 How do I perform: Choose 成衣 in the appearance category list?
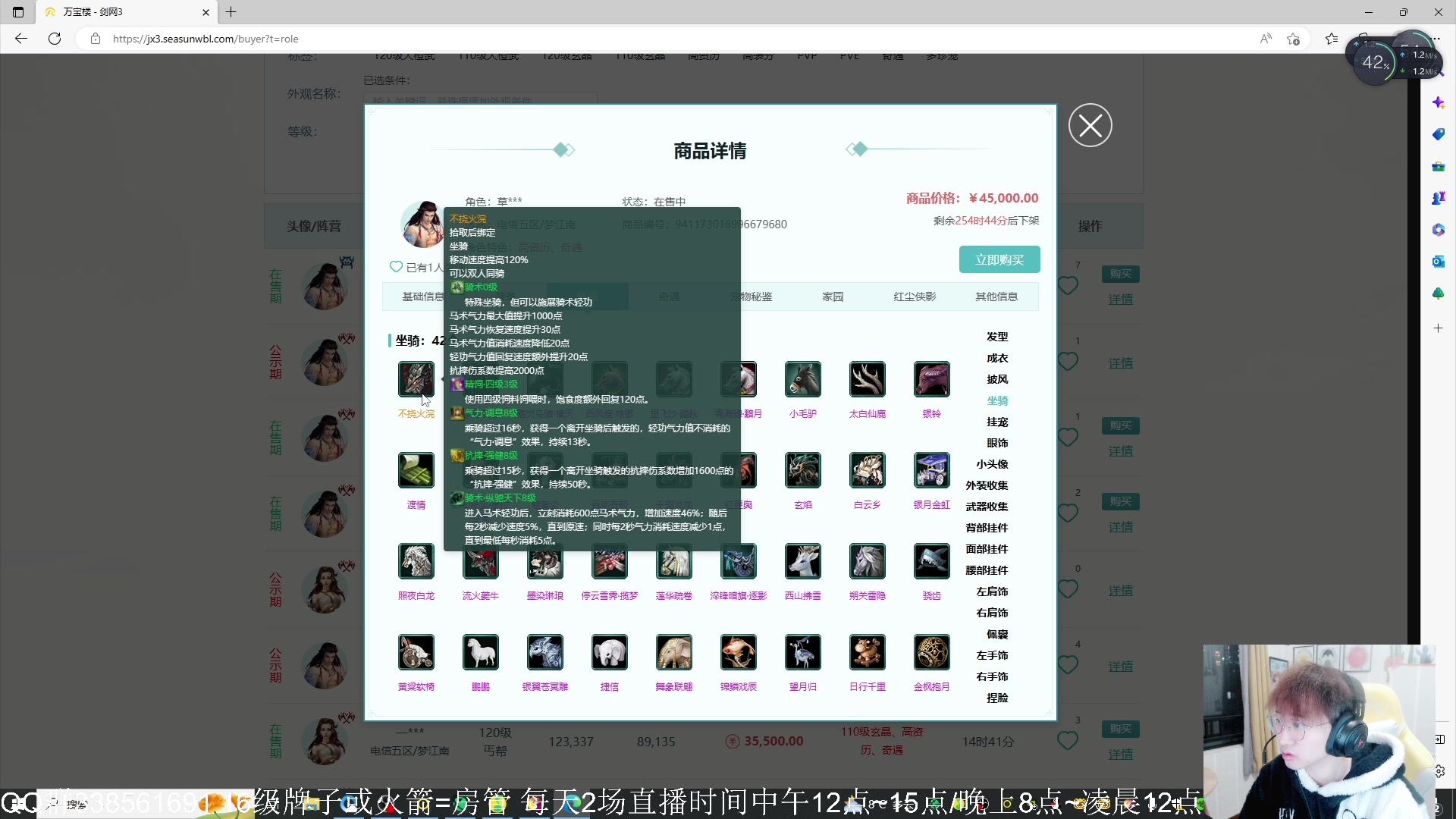click(997, 358)
